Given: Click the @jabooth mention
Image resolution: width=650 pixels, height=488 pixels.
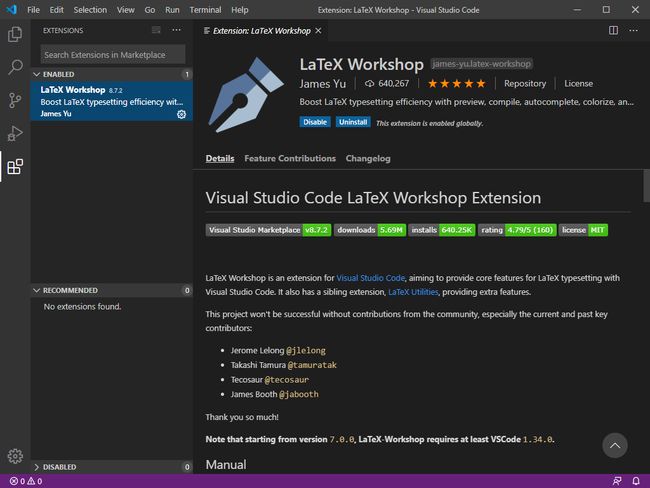Looking at the screenshot, I should [x=298, y=394].
